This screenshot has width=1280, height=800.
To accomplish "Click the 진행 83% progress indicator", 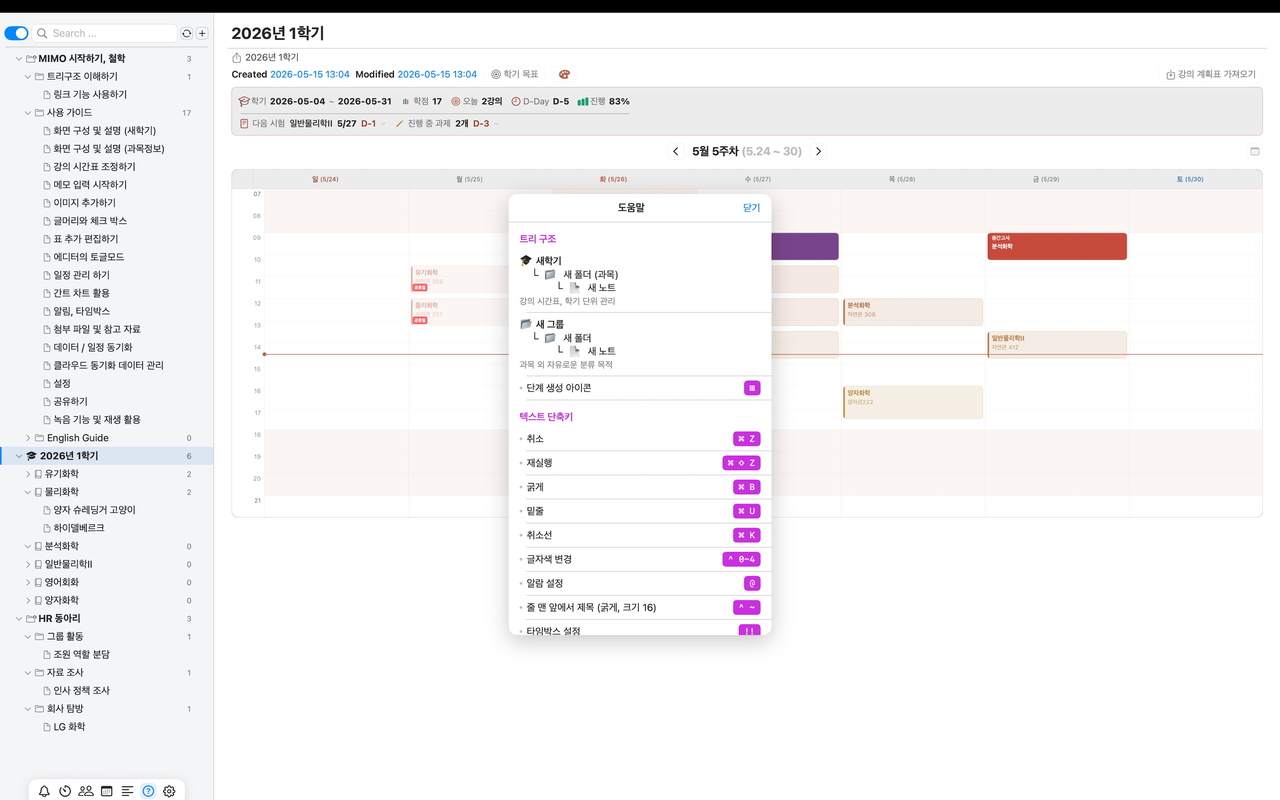I will point(604,101).
